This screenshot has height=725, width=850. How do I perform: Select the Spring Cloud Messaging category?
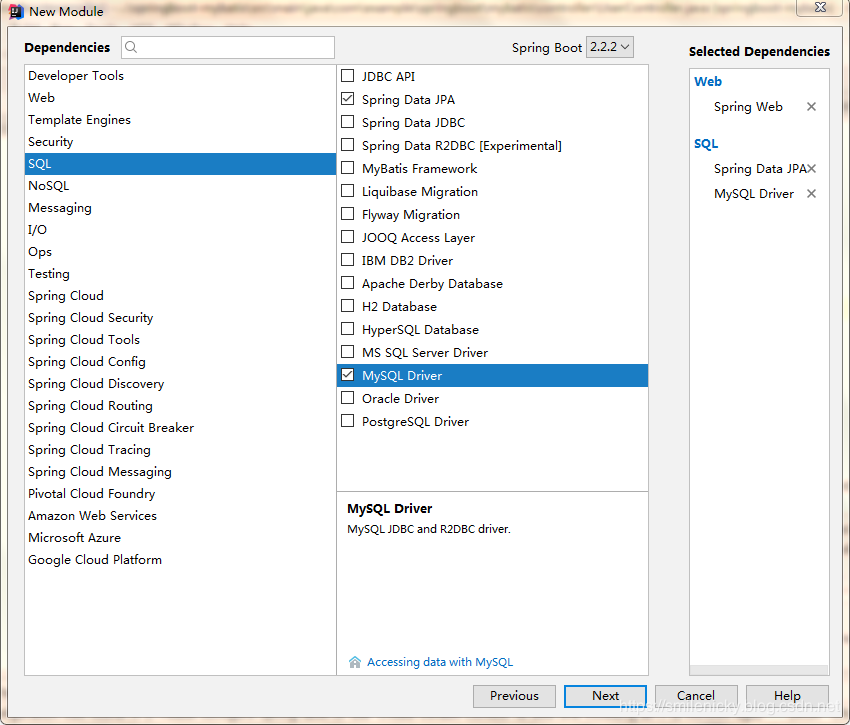point(180,472)
